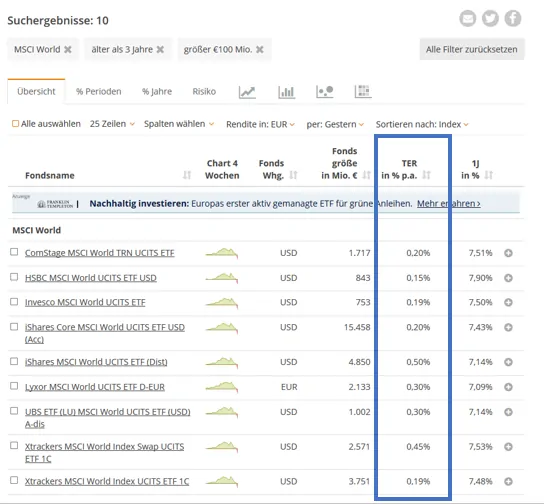Screen dimensions: 544x504
Task: Tick the Alle auswählen checkbox
Action: (x=15, y=124)
